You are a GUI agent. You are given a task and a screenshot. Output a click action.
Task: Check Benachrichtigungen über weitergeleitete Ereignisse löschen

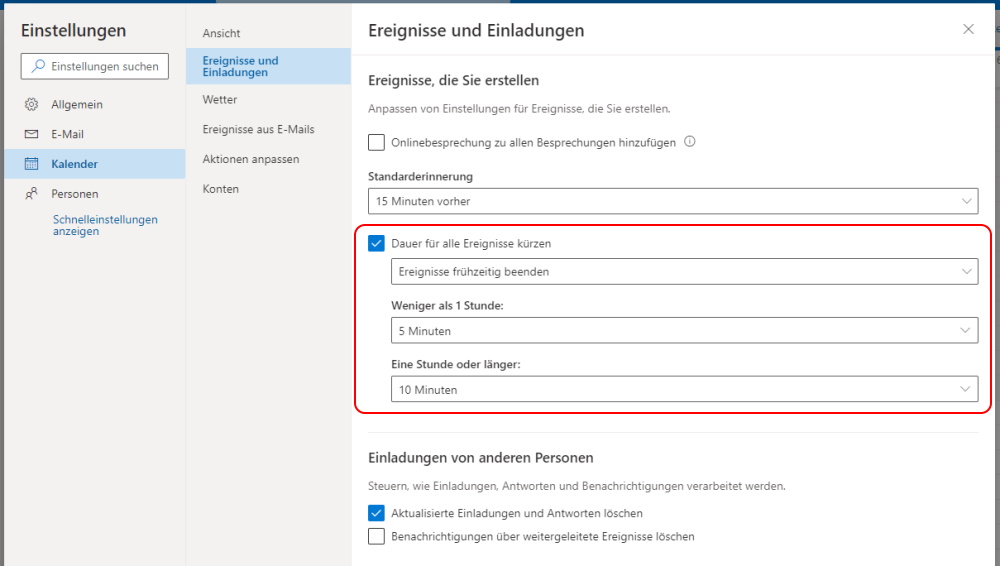click(x=376, y=536)
